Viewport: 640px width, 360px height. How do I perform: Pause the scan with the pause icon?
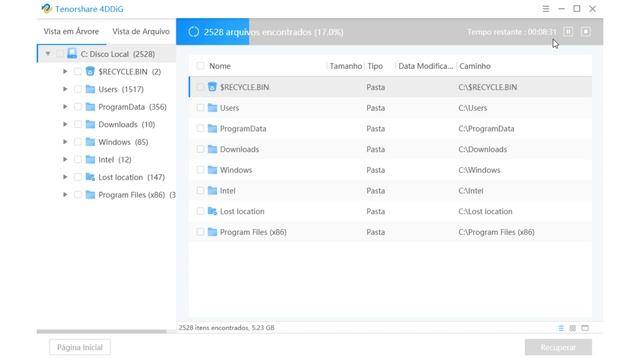(x=568, y=31)
